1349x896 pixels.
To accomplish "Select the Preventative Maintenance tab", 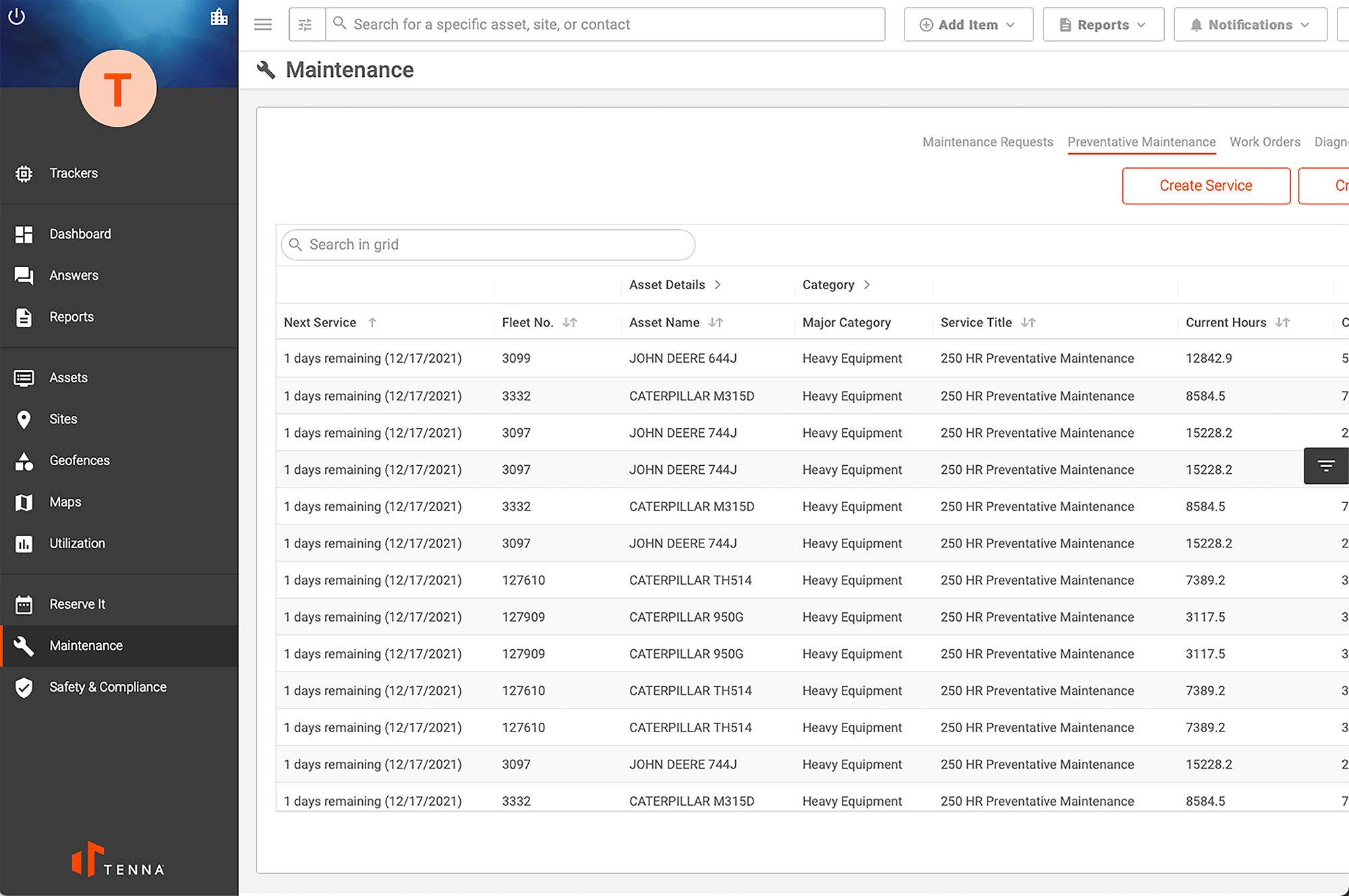I will click(x=1141, y=142).
